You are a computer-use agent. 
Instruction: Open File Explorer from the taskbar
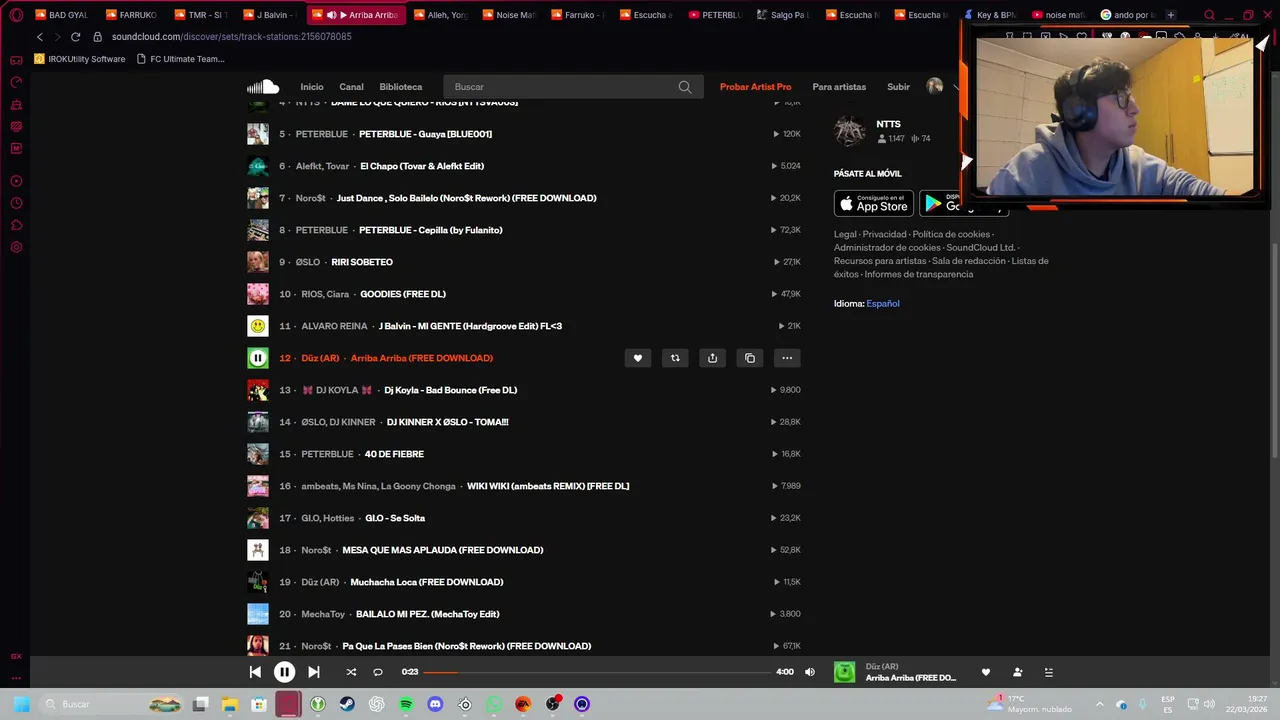[x=230, y=704]
